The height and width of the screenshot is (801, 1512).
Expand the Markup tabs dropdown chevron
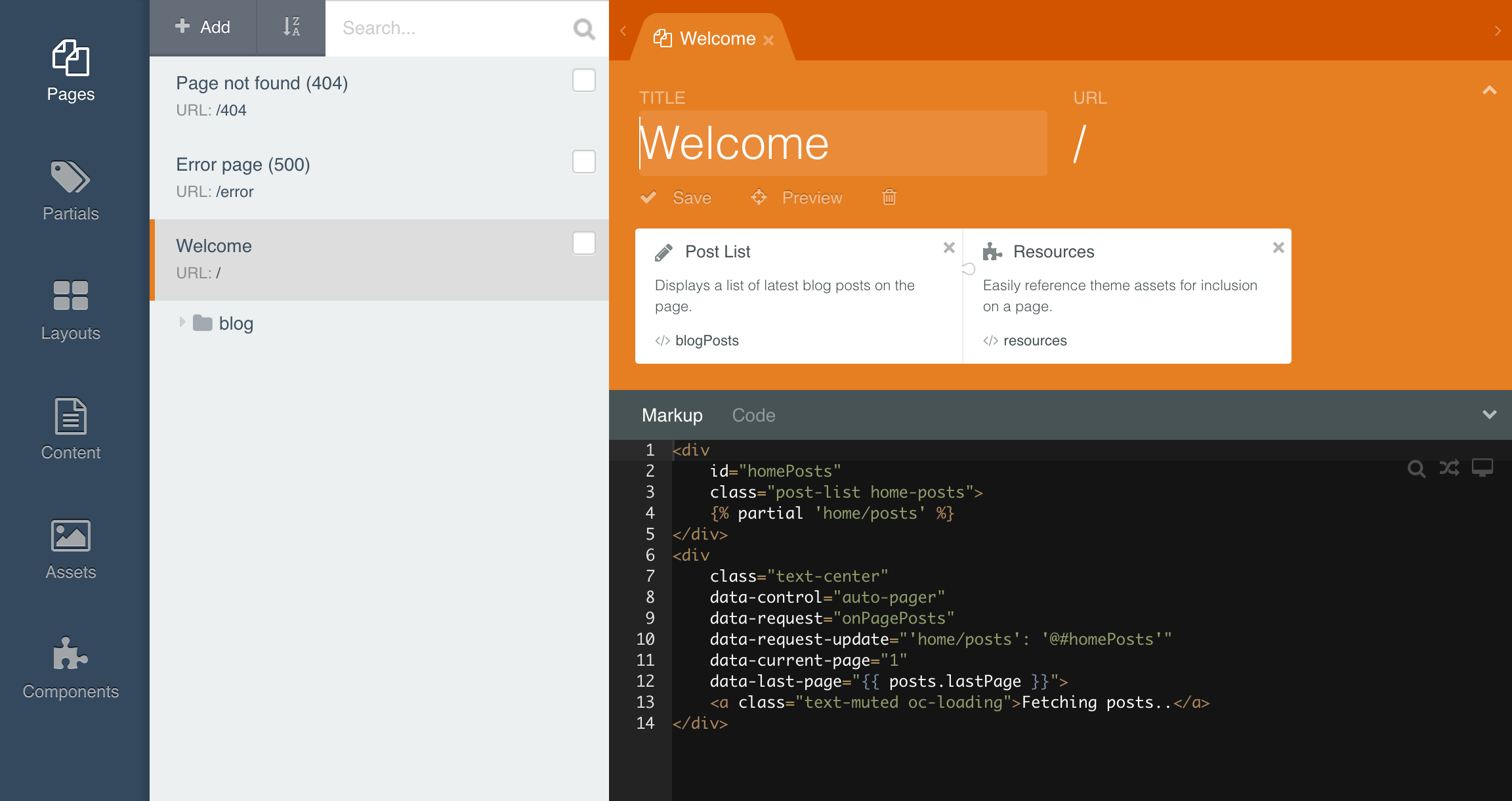1489,414
